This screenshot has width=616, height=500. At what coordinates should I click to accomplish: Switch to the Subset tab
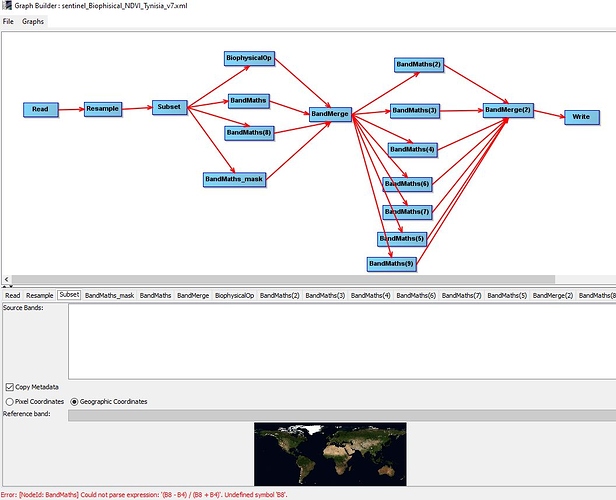coord(70,295)
